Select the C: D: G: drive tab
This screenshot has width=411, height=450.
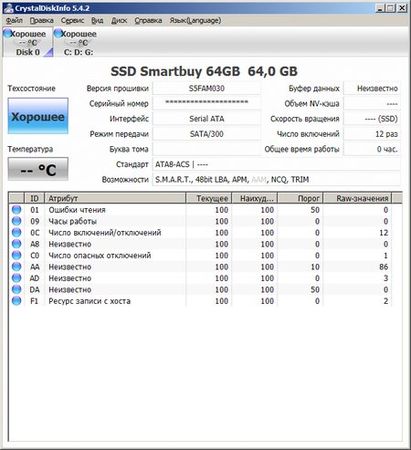coord(79,43)
